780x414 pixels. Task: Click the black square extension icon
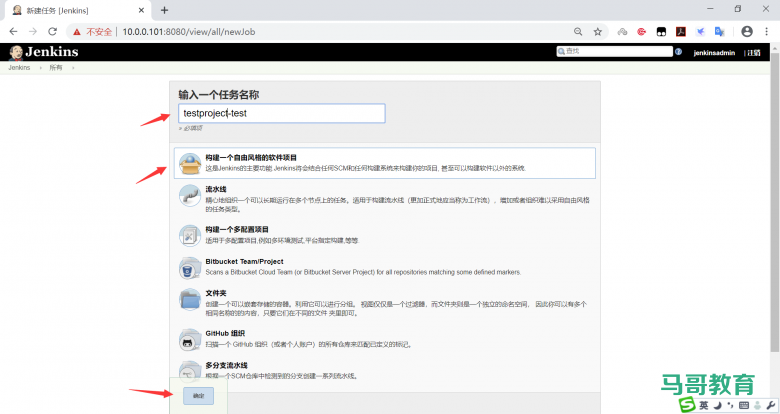coord(661,31)
